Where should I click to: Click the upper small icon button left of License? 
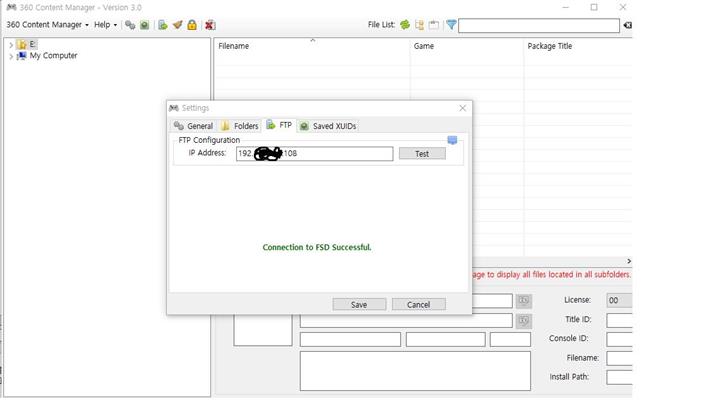(x=524, y=301)
